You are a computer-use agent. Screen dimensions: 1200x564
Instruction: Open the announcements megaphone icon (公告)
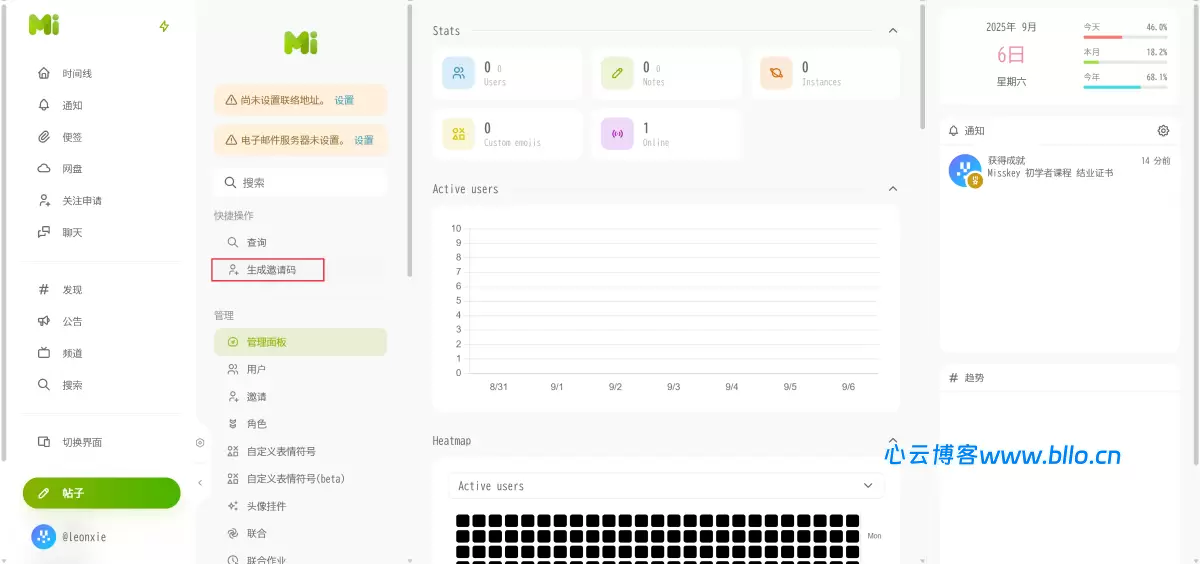pyautogui.click(x=43, y=321)
